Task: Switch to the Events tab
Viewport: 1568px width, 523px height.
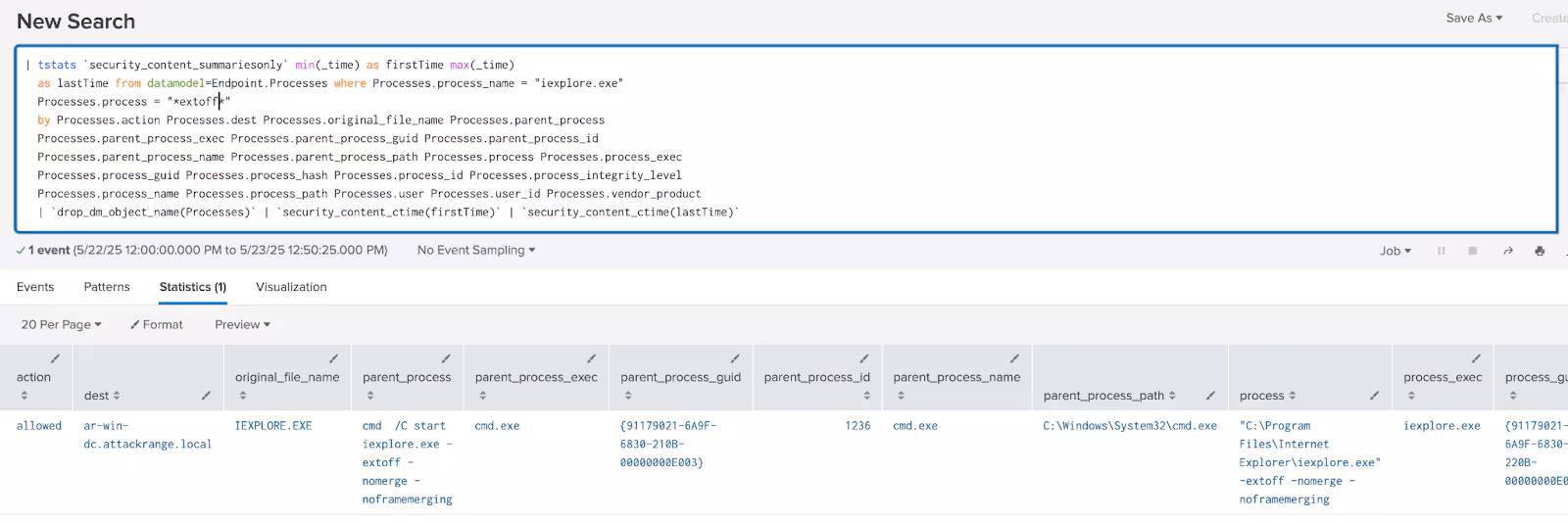Action: point(35,287)
